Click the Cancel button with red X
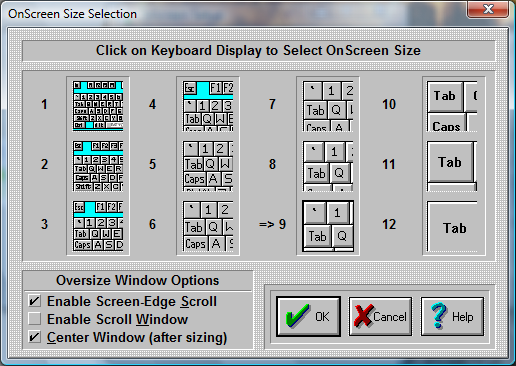 click(x=380, y=316)
